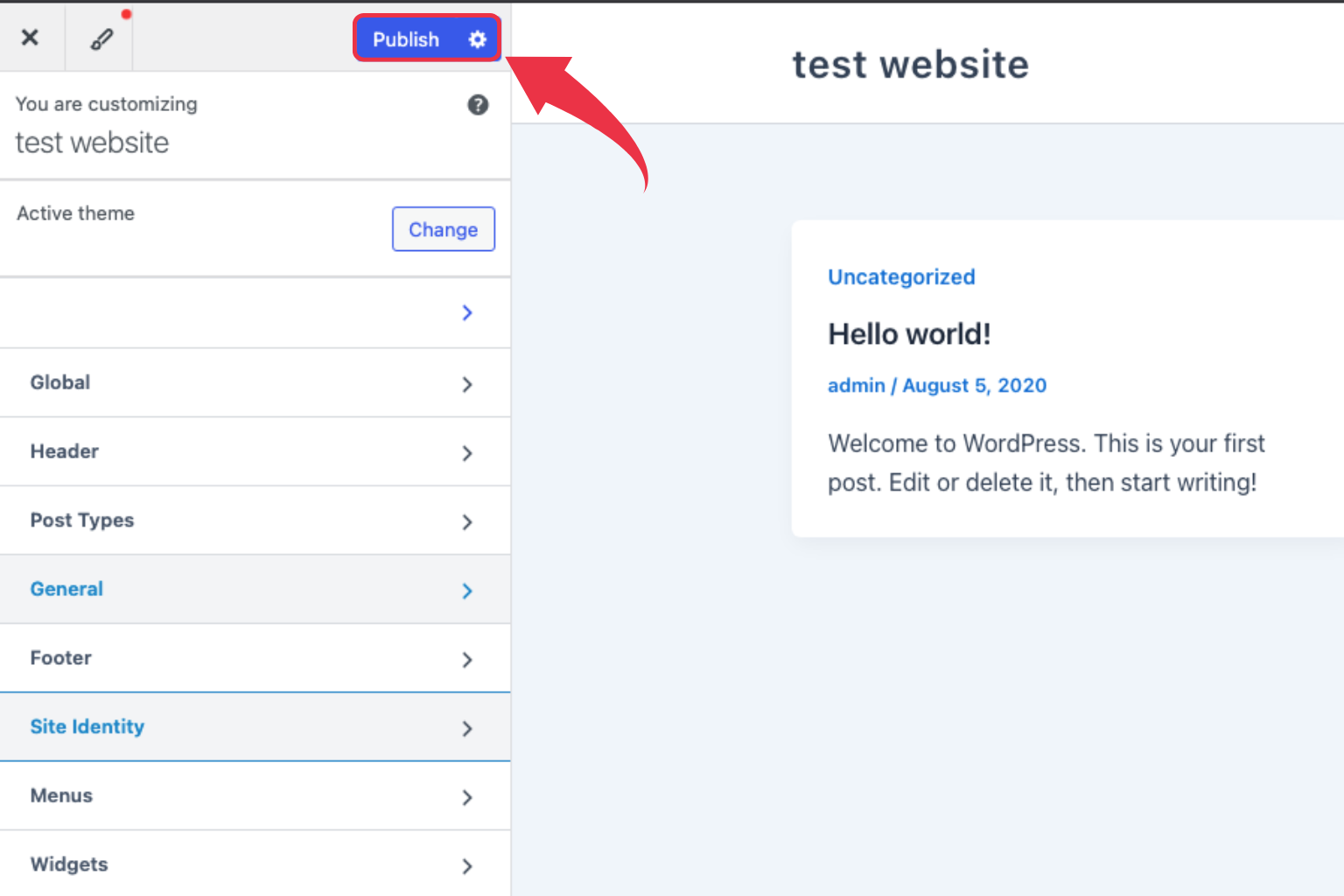Select the Site Identity panel
Viewport: 1344px width, 896px height.
click(87, 727)
